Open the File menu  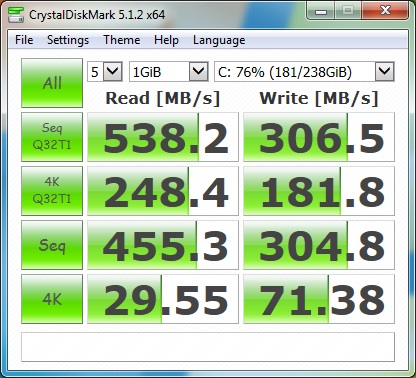[x=24, y=40]
